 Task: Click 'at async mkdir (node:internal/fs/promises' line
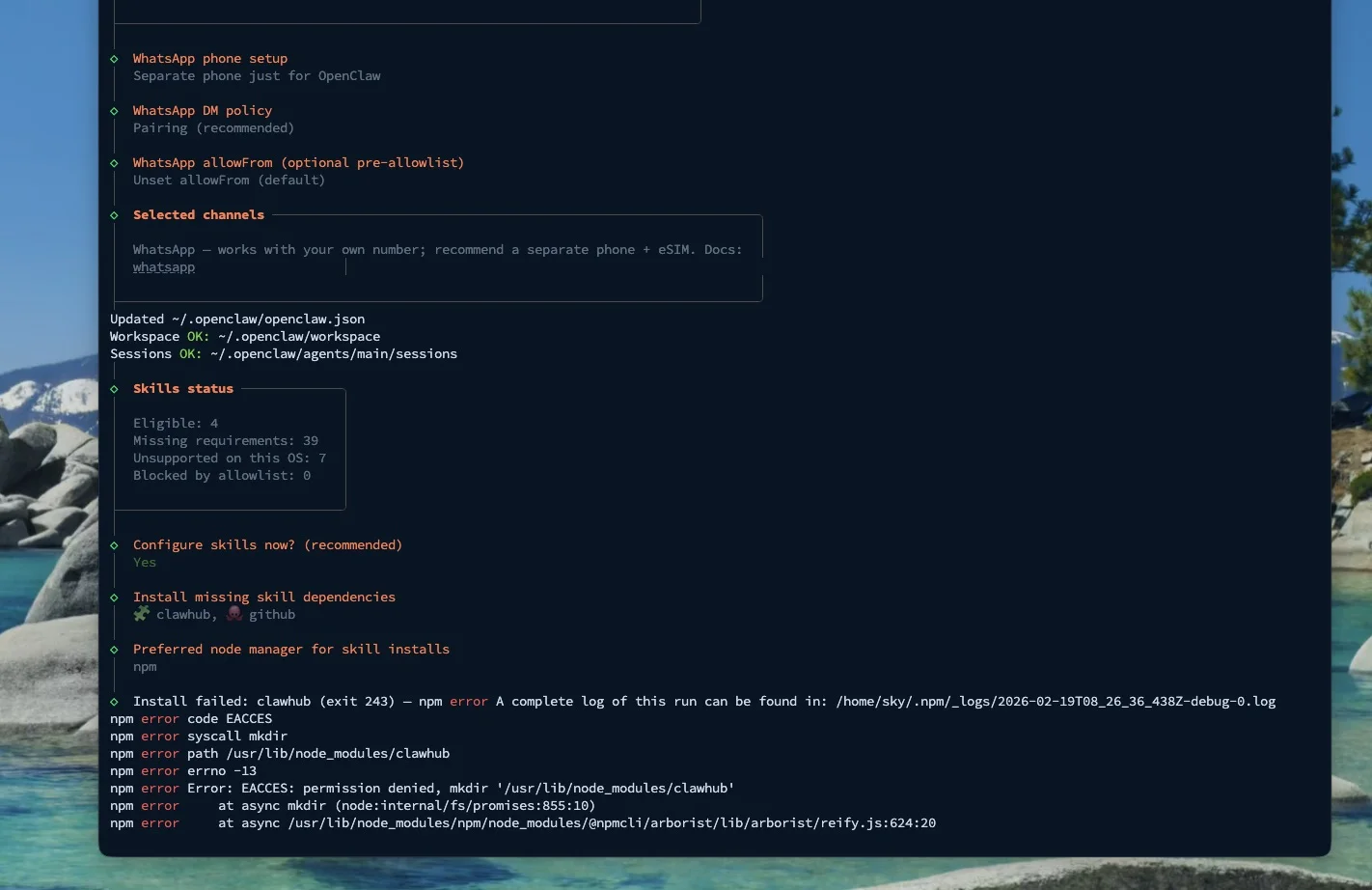353,806
